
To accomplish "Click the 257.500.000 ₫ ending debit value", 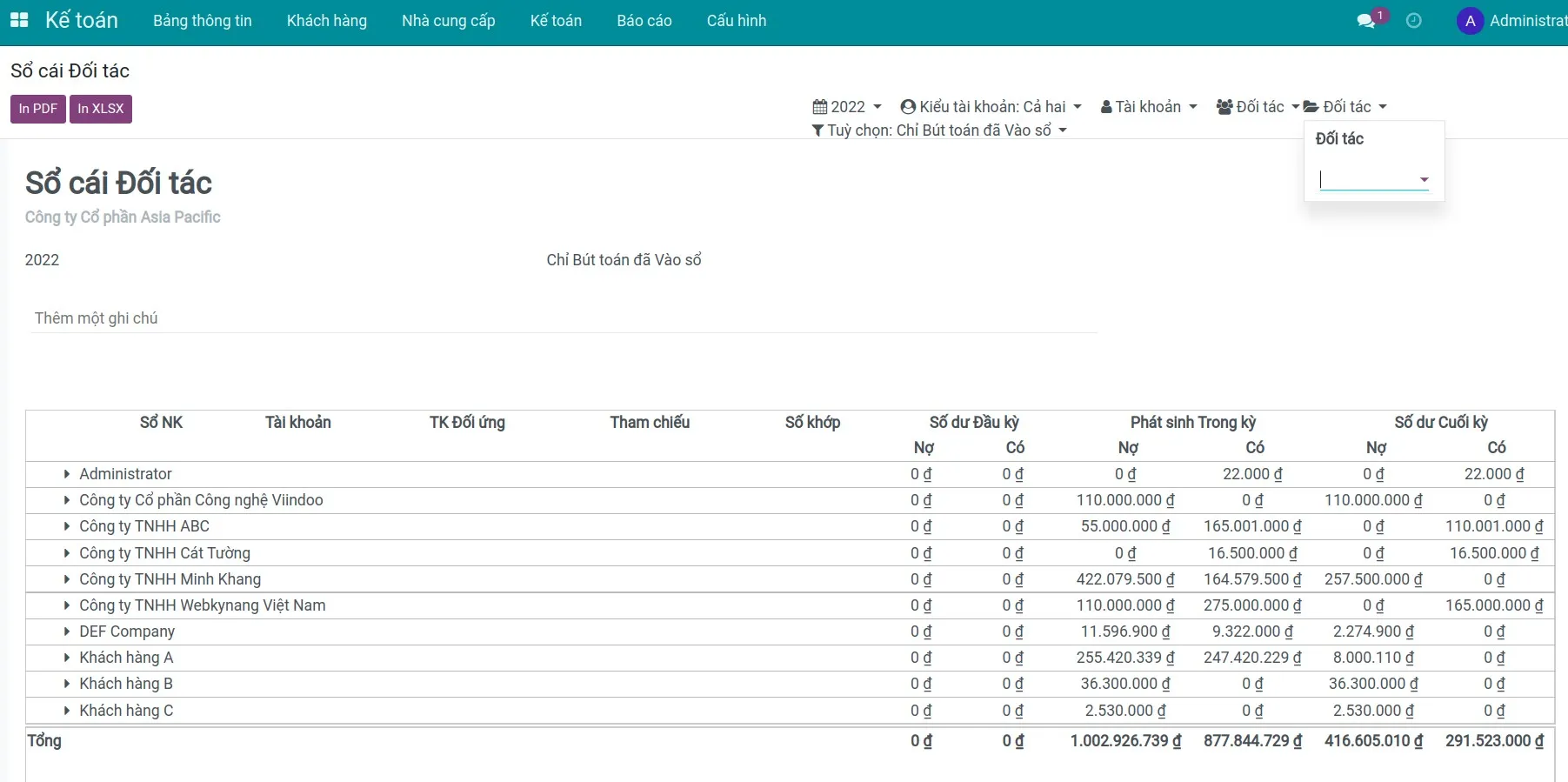I will (1373, 579).
